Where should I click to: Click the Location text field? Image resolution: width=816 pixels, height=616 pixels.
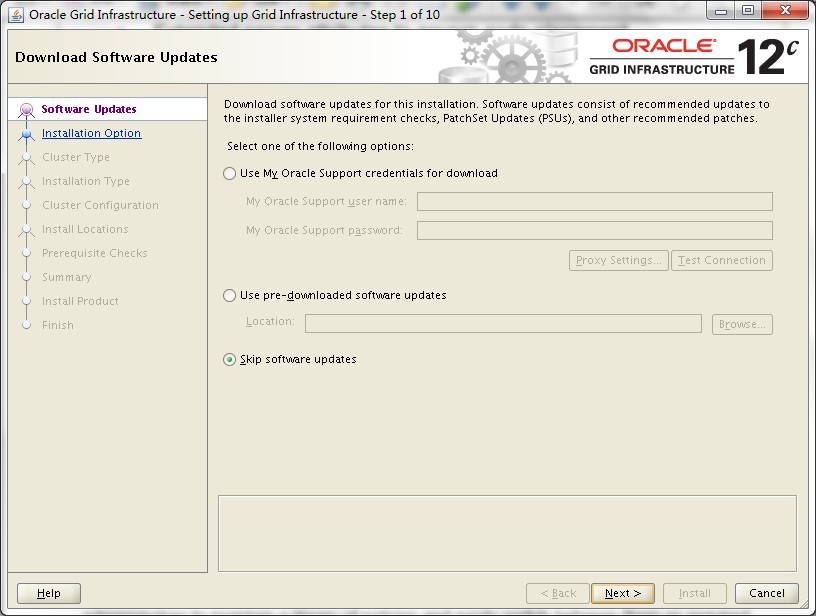[503, 324]
